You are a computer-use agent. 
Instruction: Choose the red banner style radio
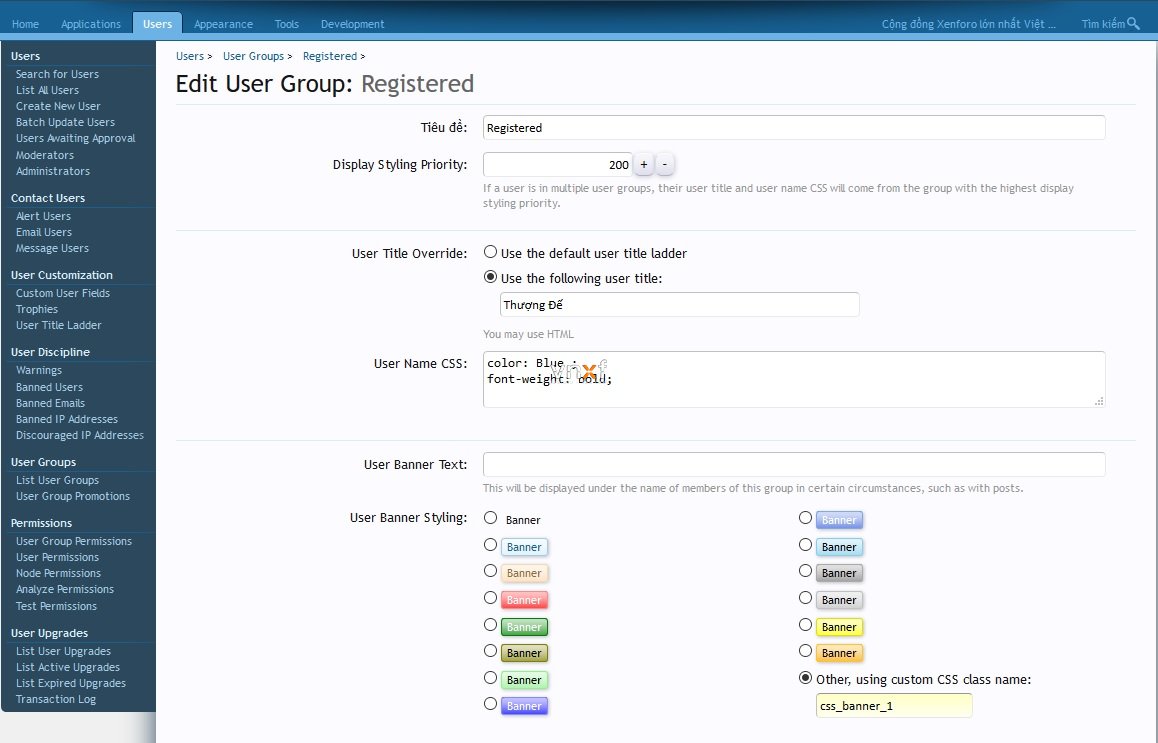[491, 598]
